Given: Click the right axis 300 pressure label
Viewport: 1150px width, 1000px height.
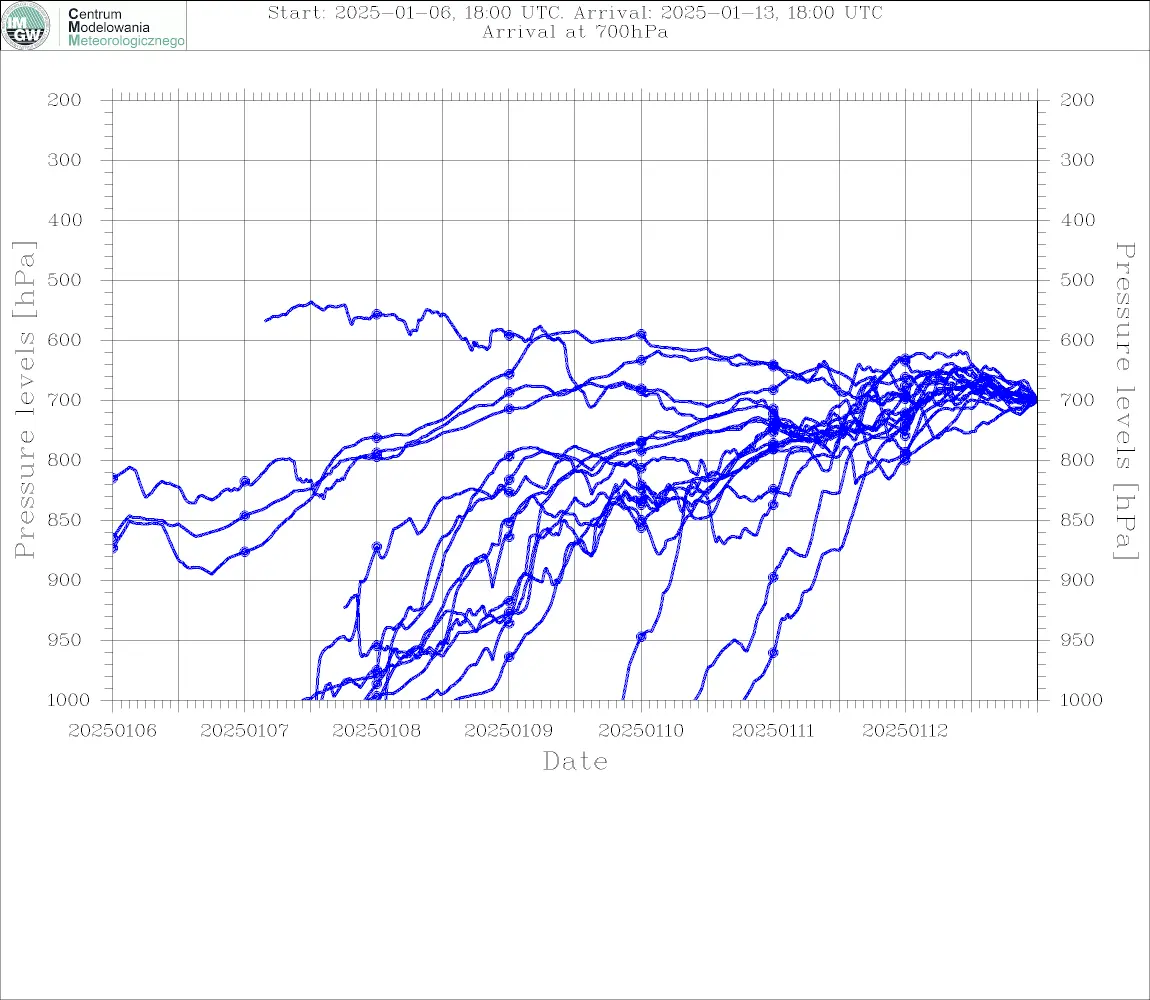Looking at the screenshot, I should [x=1077, y=160].
